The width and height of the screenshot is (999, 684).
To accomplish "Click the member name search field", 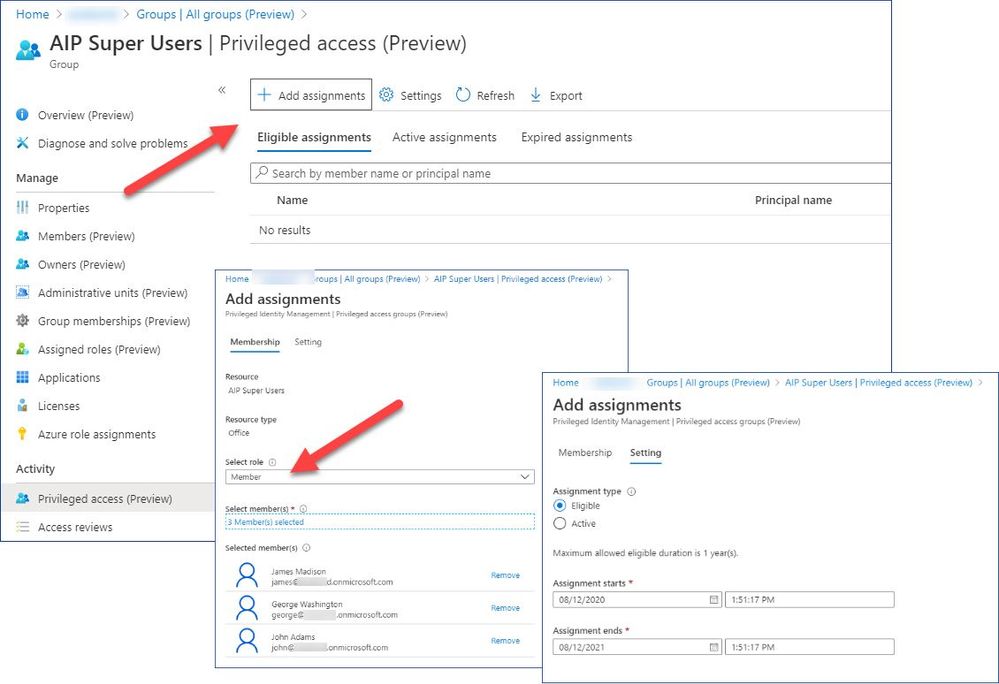I will (570, 173).
